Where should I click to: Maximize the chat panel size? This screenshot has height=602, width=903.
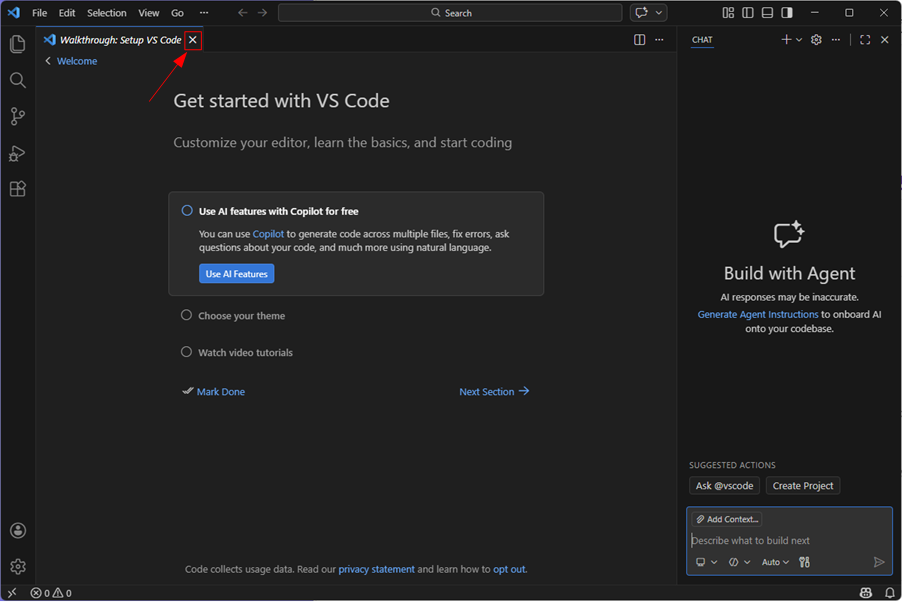point(865,40)
